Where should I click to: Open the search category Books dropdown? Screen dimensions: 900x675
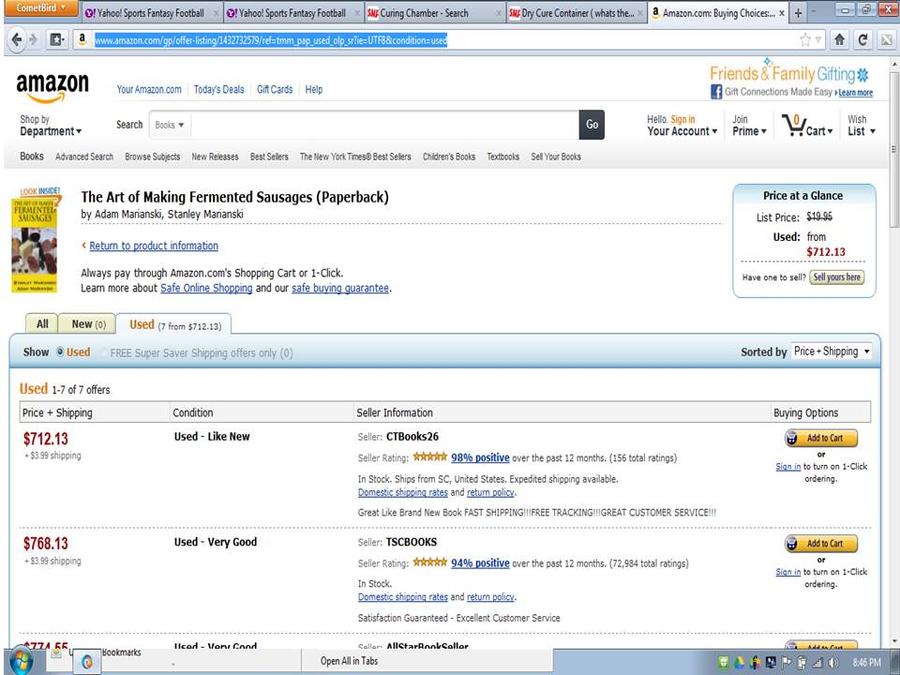click(x=167, y=125)
